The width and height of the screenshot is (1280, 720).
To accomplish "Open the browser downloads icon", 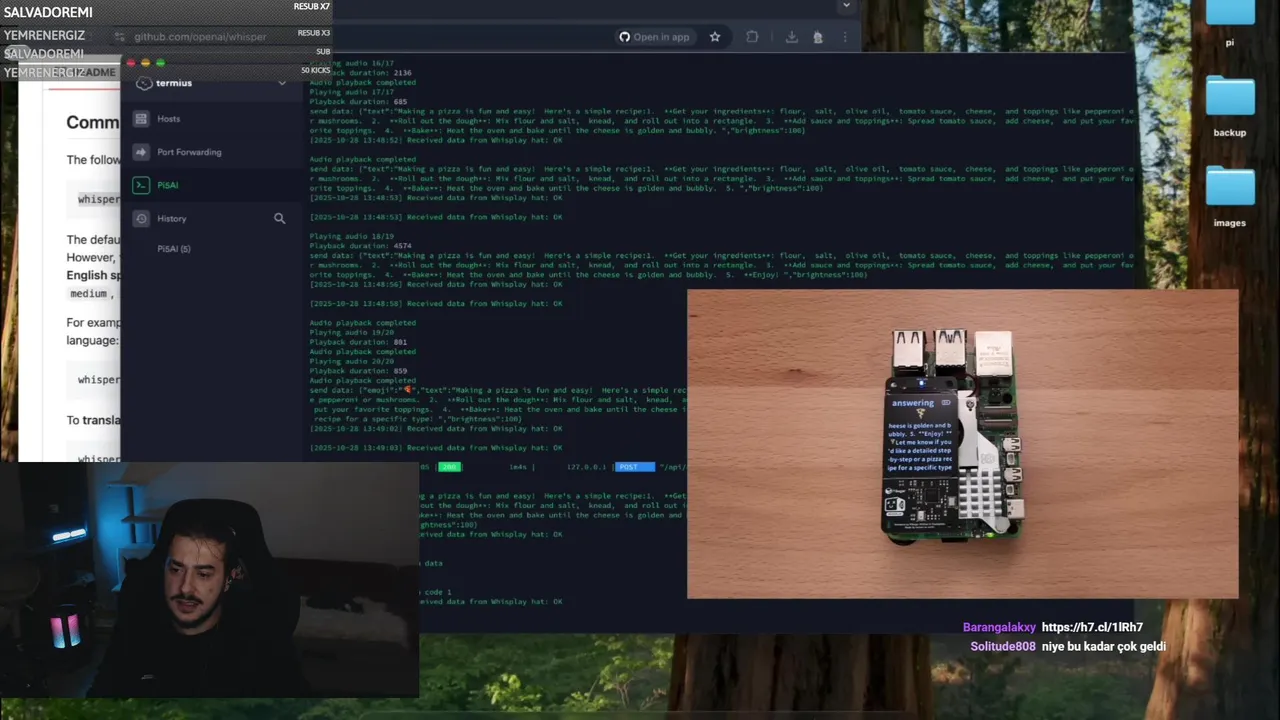I will coord(791,37).
